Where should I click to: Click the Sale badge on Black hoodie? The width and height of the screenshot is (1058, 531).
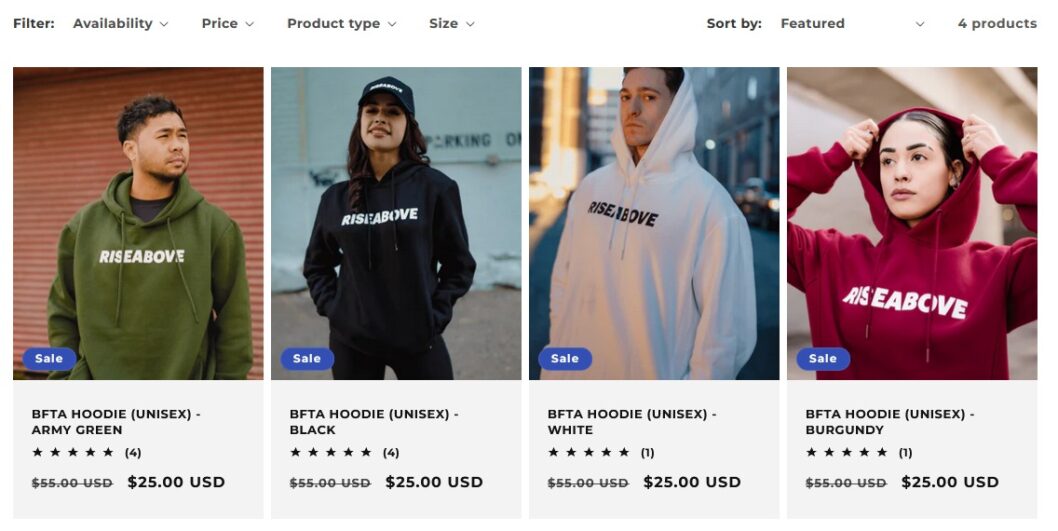(x=307, y=358)
